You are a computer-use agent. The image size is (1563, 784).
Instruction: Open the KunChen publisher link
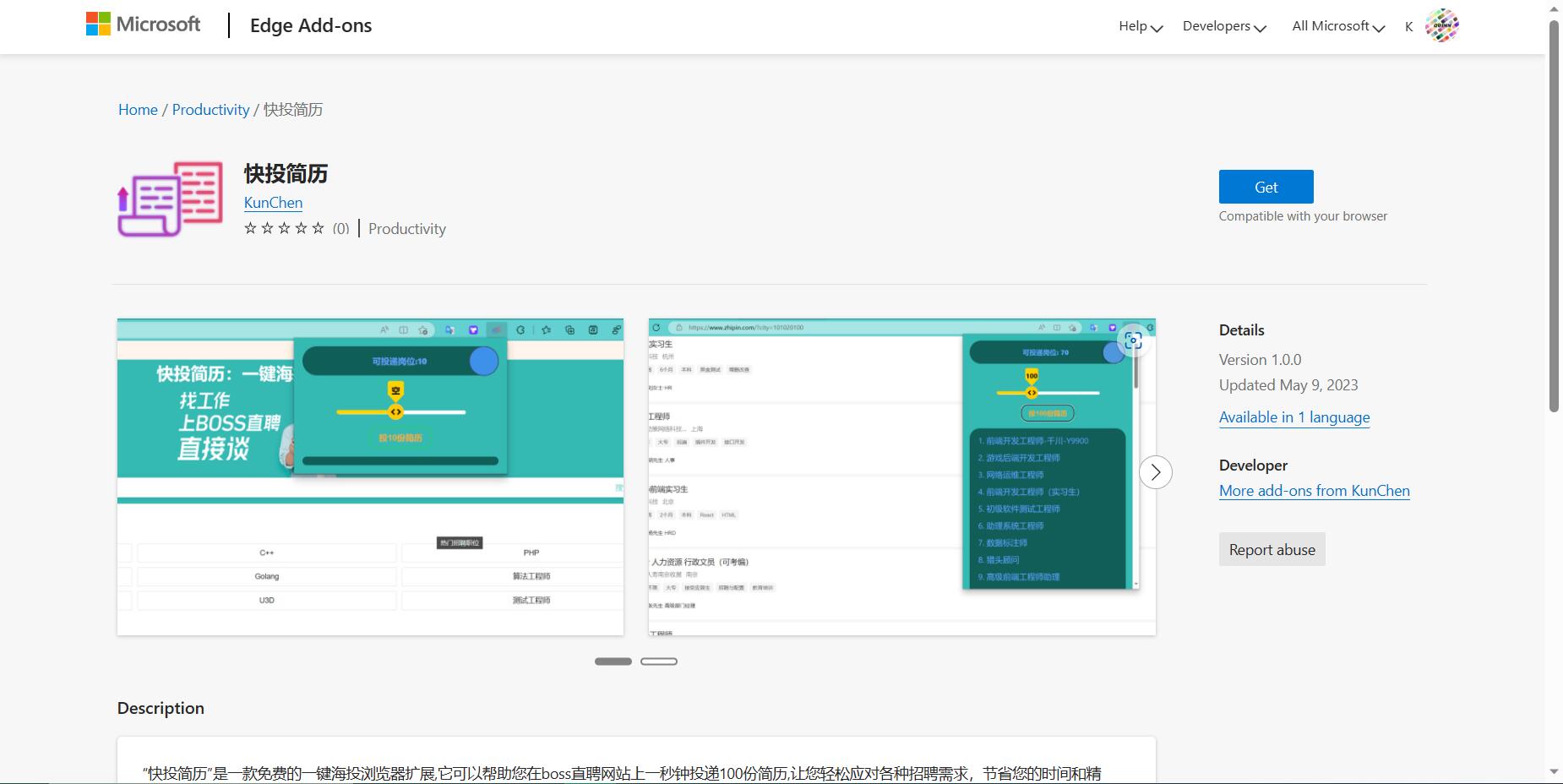[x=273, y=203]
